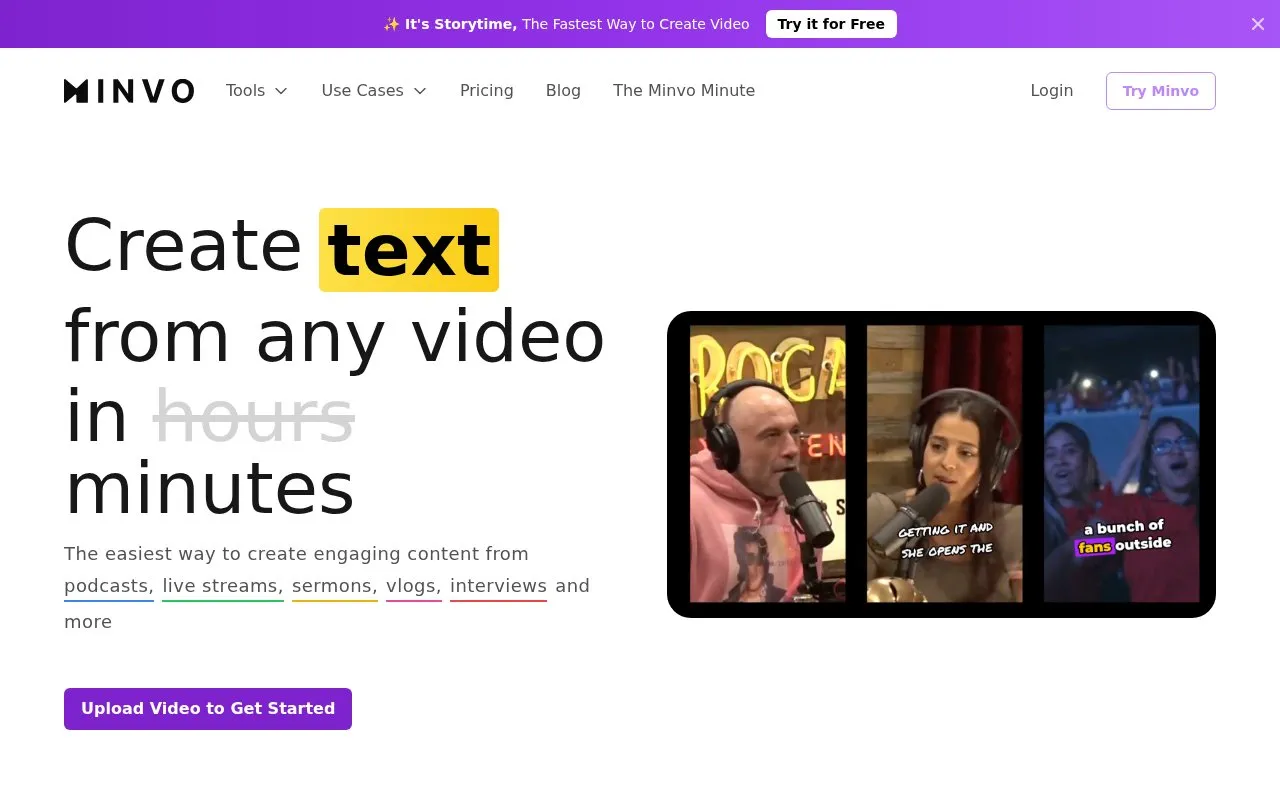Select the woman with headphones clip
The image size is (1280, 800).
pyautogui.click(x=945, y=464)
